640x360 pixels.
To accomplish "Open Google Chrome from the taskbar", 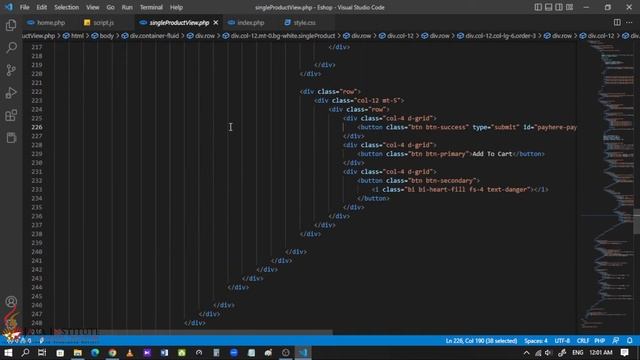I will 112,352.
